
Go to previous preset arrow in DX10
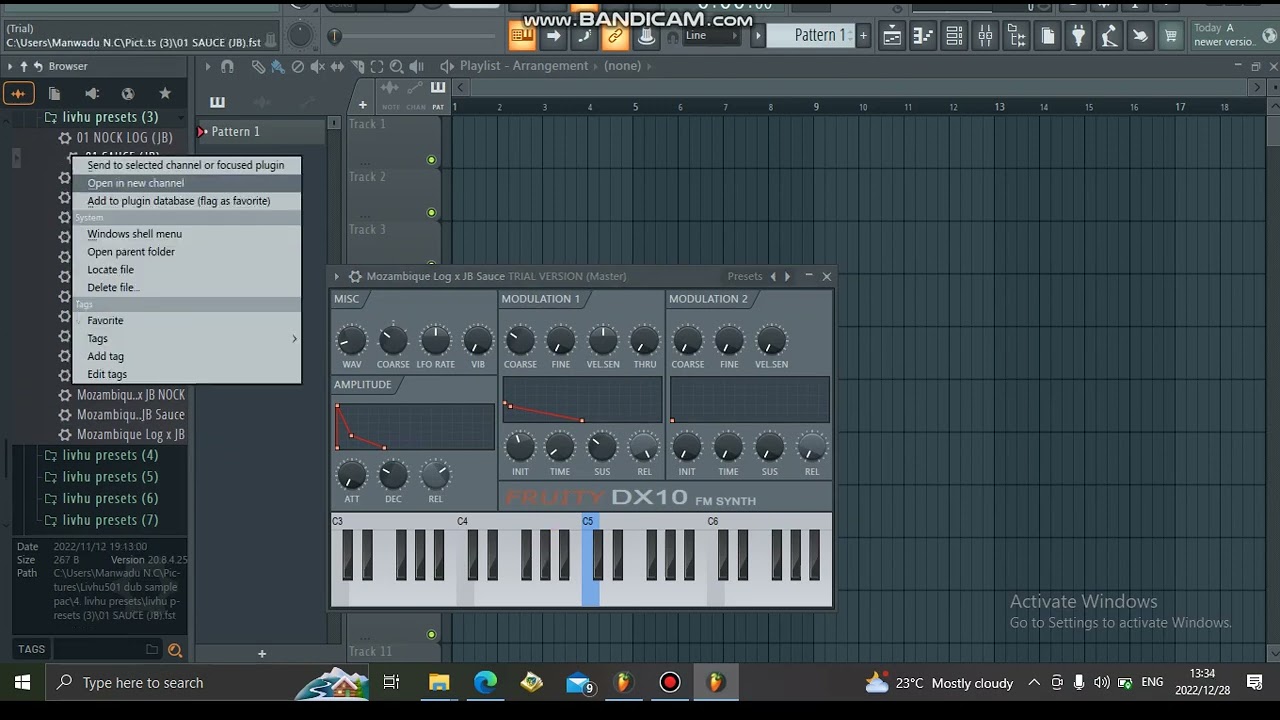tap(772, 276)
